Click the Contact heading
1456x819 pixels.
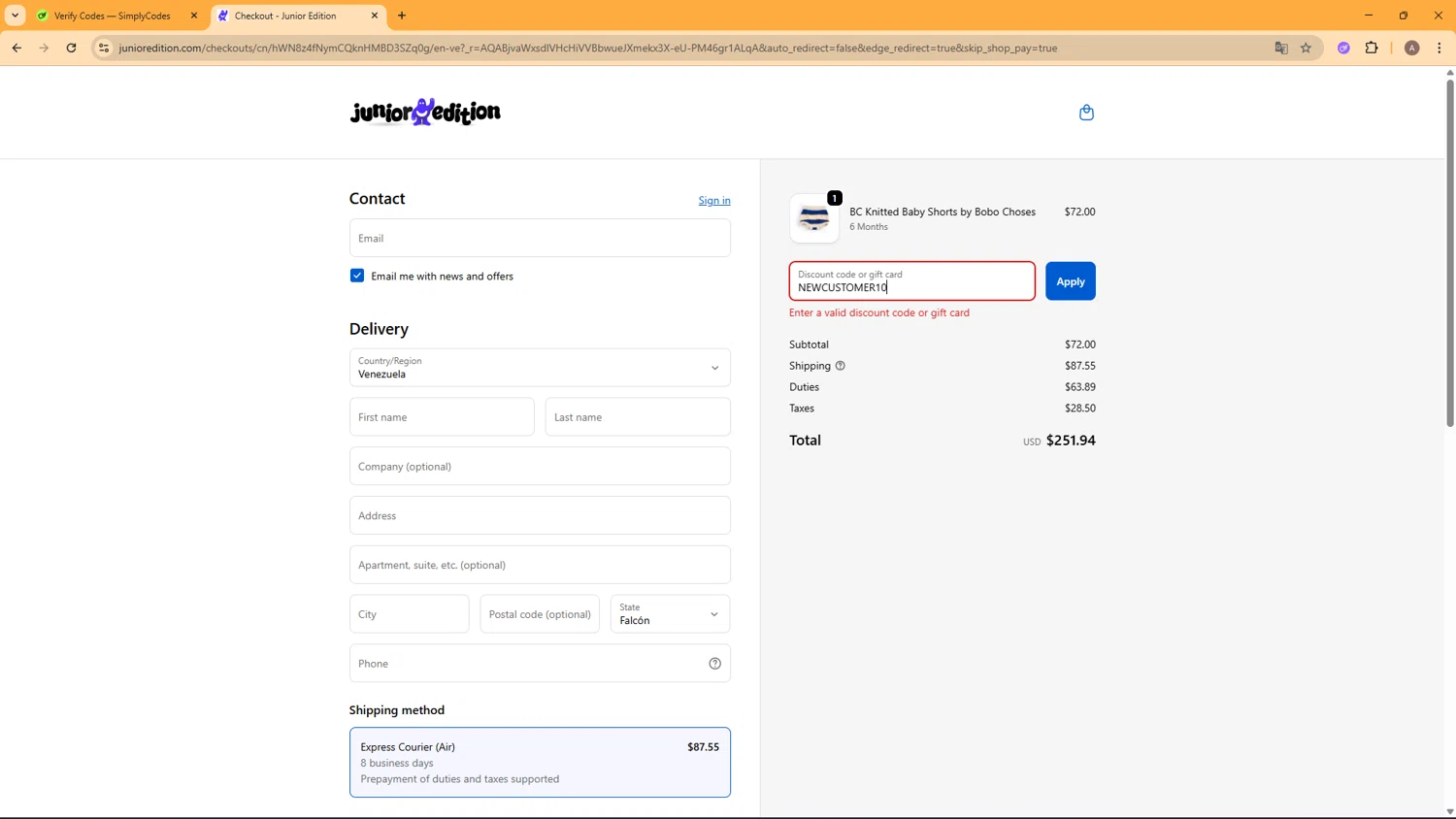click(378, 198)
